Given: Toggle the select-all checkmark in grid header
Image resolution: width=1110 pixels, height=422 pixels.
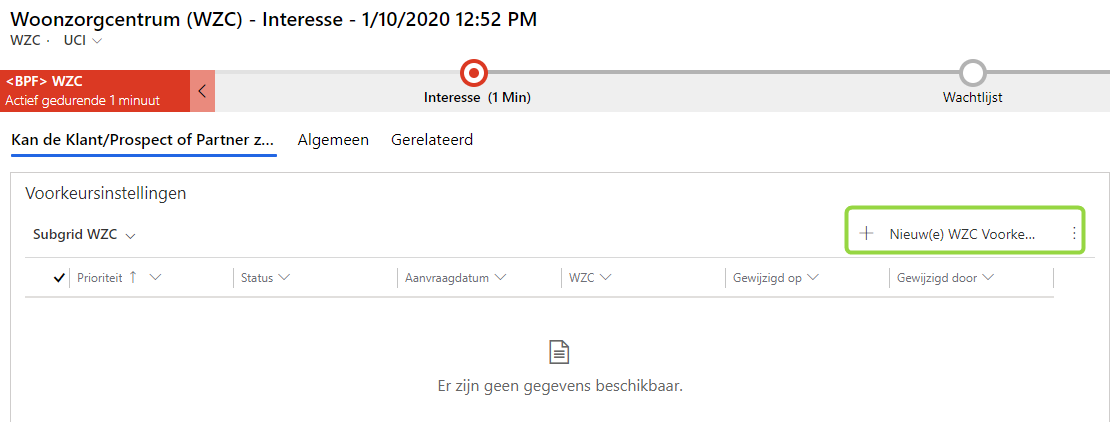Looking at the screenshot, I should click(60, 278).
